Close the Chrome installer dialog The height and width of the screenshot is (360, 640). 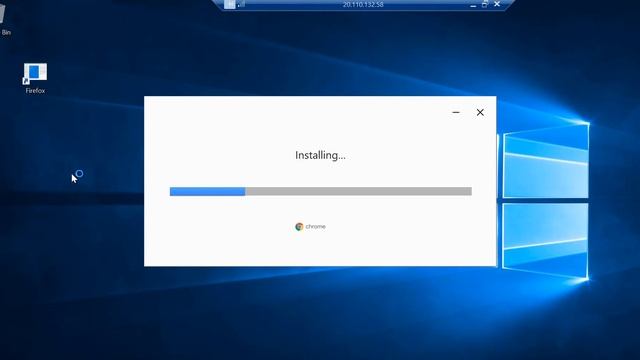480,112
